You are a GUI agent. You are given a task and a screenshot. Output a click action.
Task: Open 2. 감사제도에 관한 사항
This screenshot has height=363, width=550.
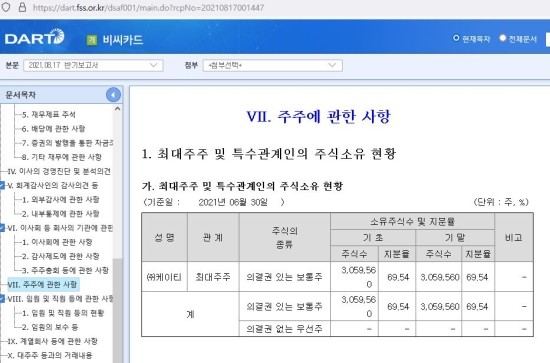click(61, 256)
